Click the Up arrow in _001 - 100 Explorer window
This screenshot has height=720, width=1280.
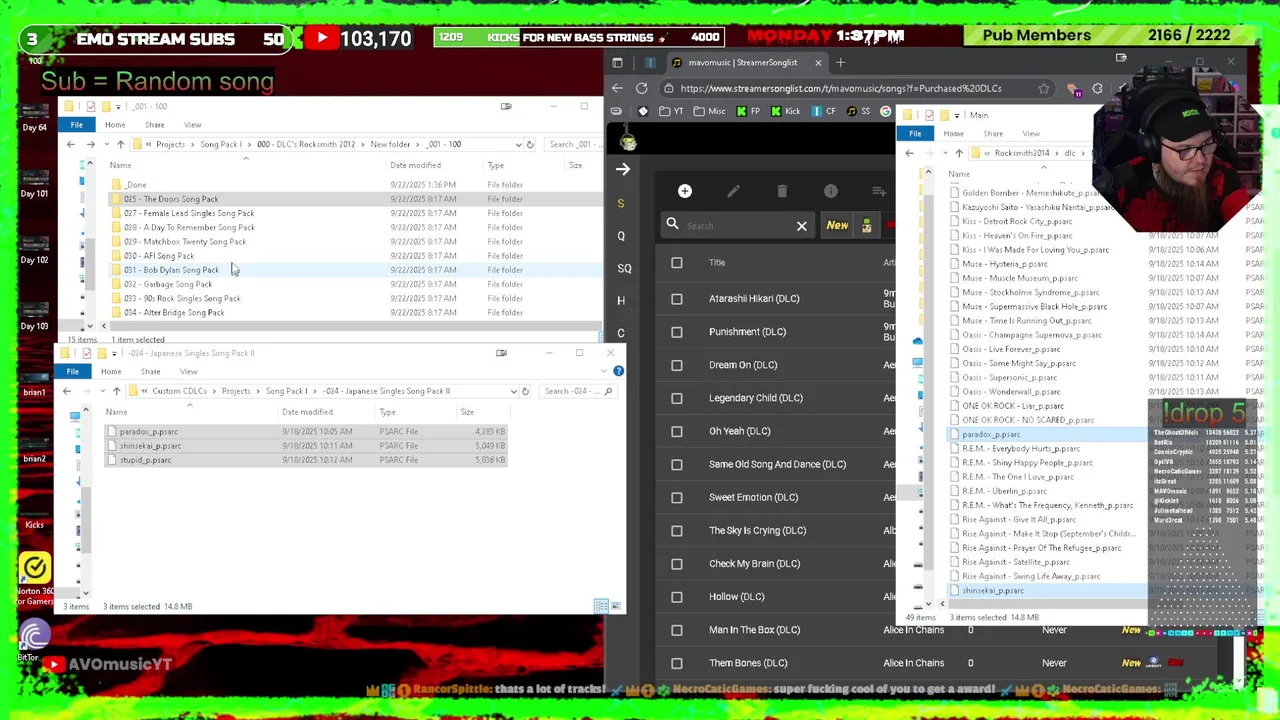click(120, 144)
